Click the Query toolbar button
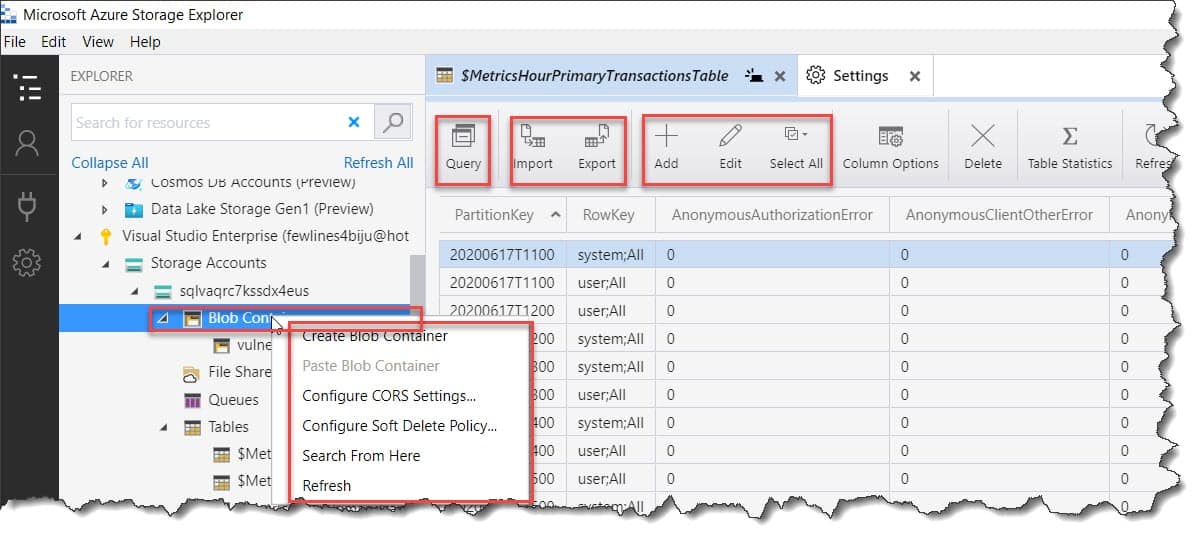 tap(463, 146)
